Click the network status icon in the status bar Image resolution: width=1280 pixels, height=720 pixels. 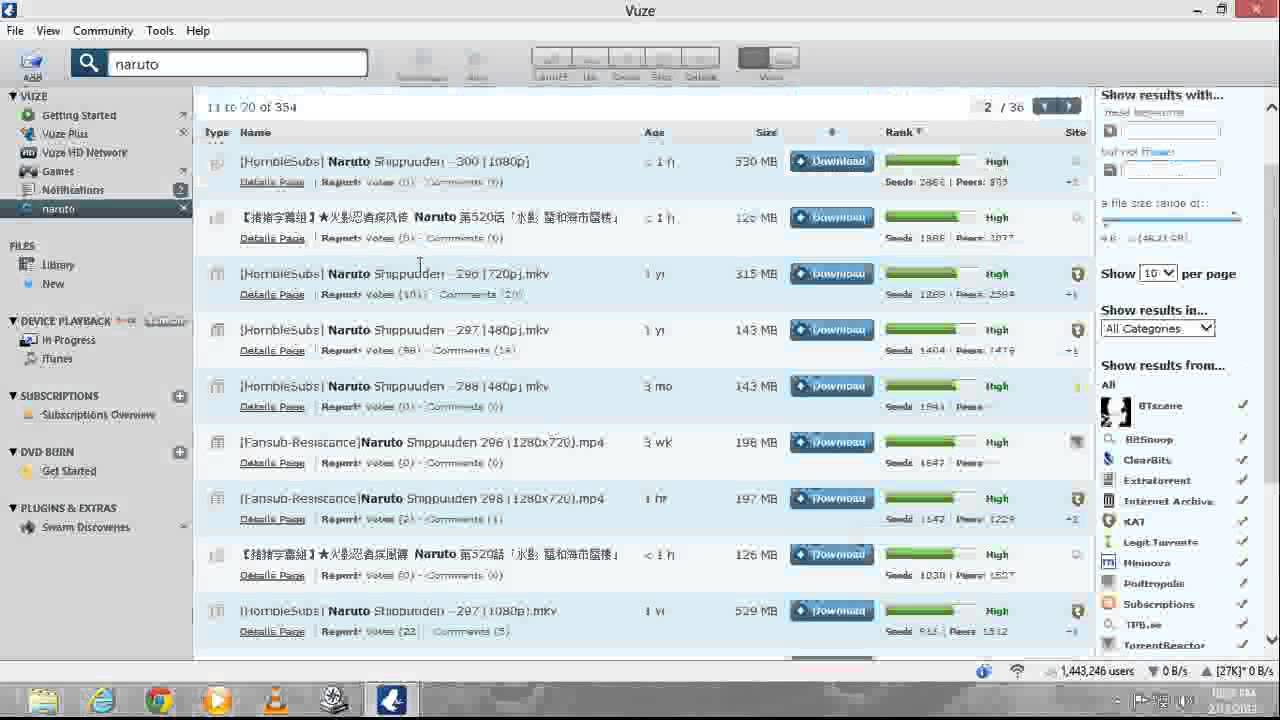[x=1017, y=671]
